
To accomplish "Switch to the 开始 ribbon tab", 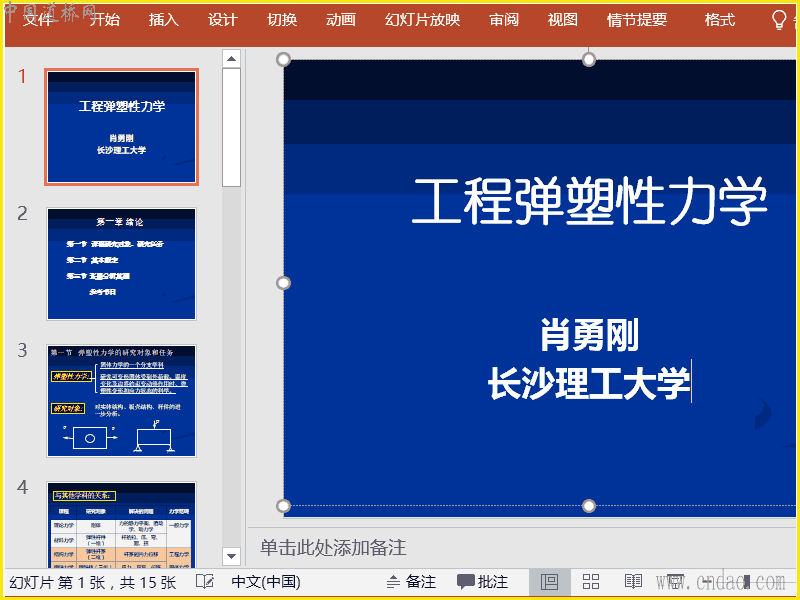I will [x=105, y=20].
